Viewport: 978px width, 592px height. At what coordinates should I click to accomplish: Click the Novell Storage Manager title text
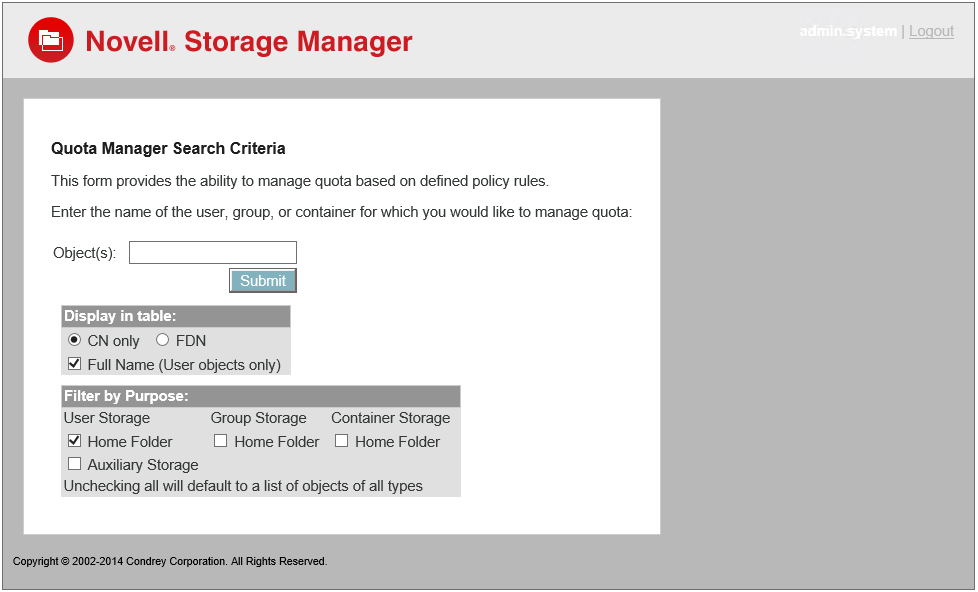click(248, 41)
